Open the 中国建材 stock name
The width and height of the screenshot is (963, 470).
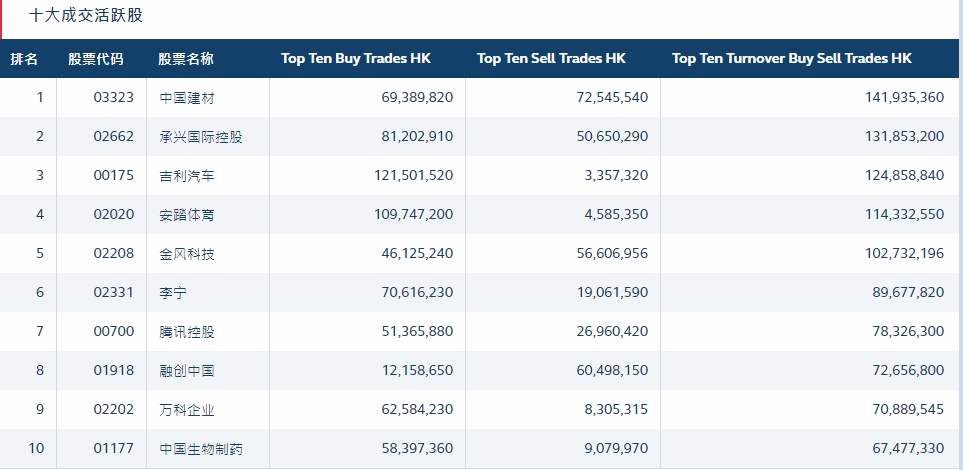[187, 98]
